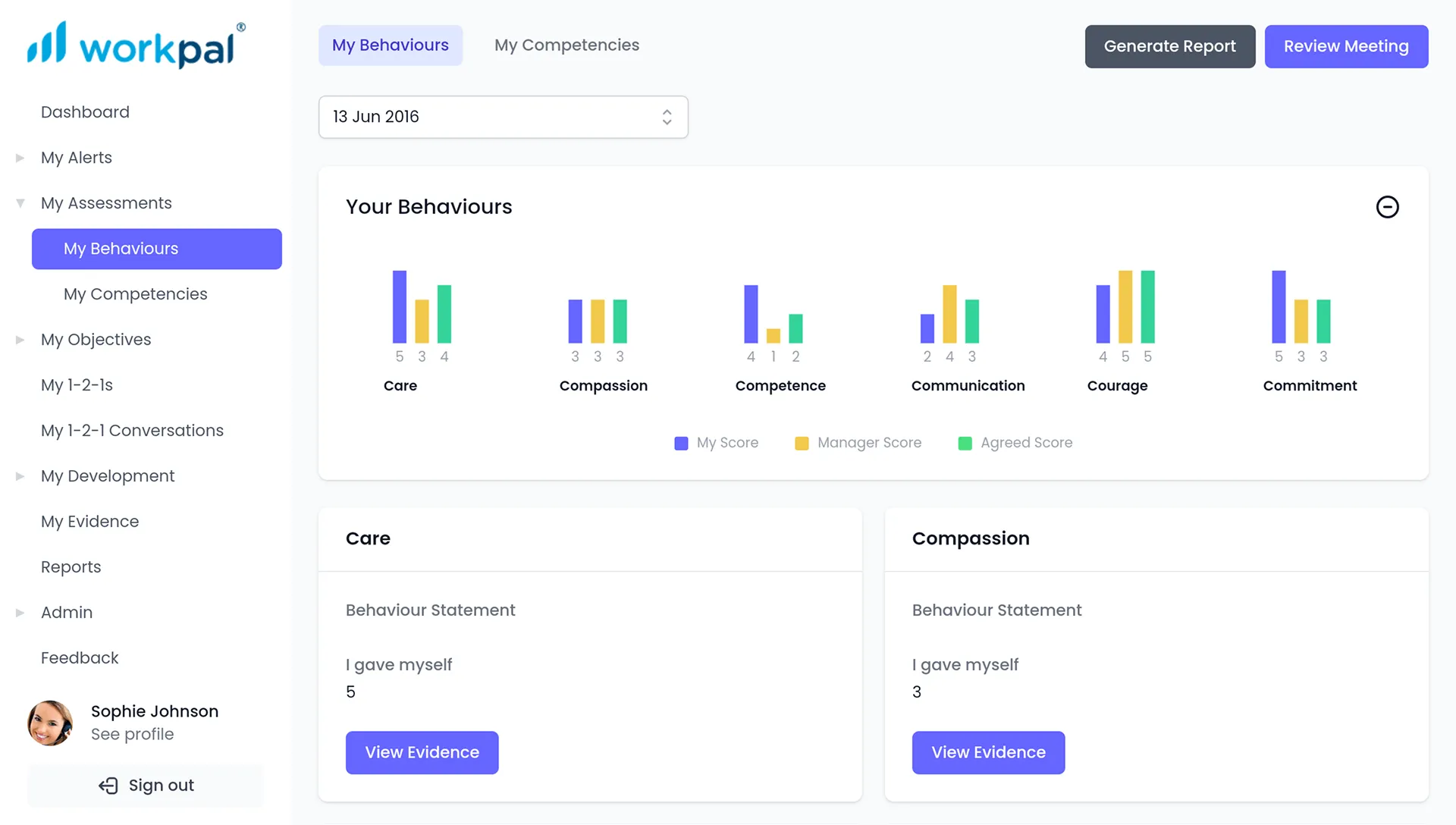The width and height of the screenshot is (1456, 825).
Task: View Evidence for Care
Action: point(422,752)
